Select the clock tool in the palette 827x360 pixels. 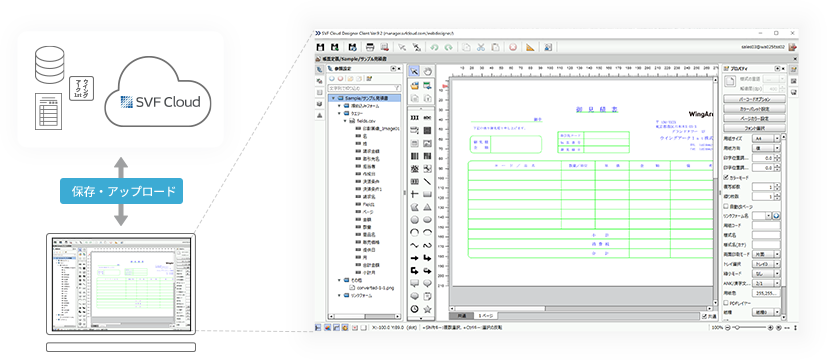pyautogui.click(x=415, y=309)
